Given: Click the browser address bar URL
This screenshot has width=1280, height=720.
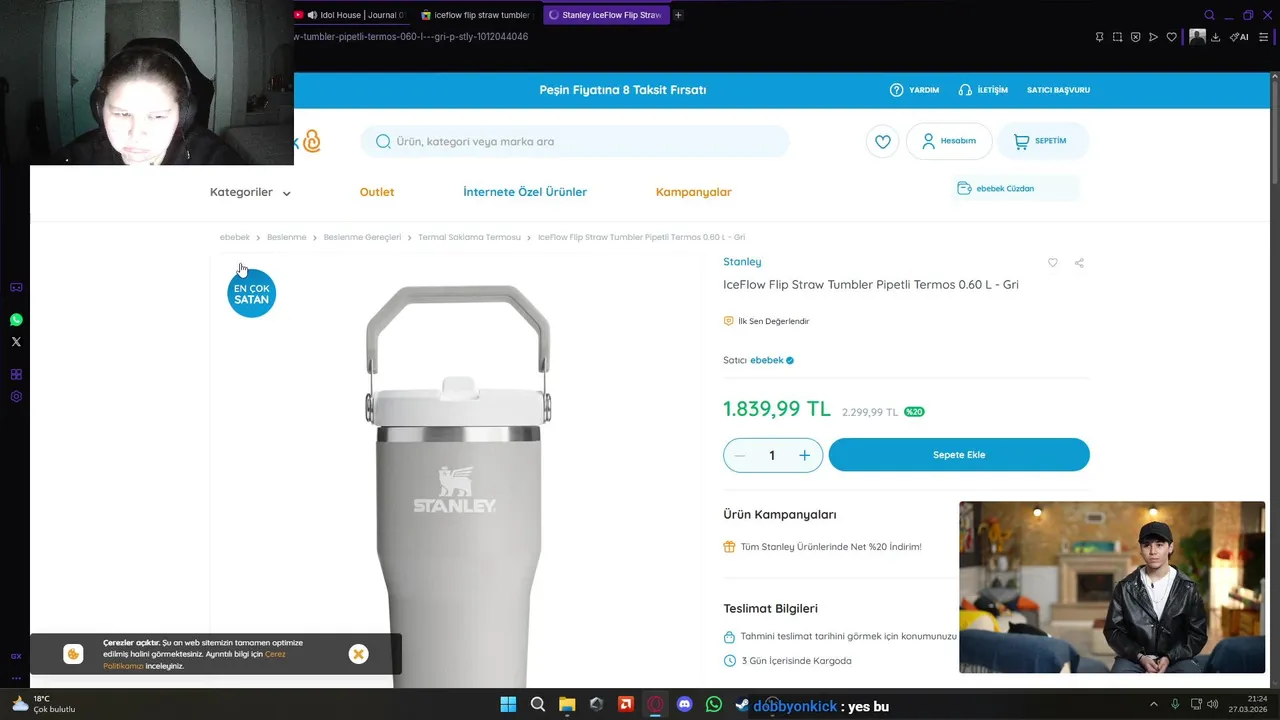Looking at the screenshot, I should (412, 37).
